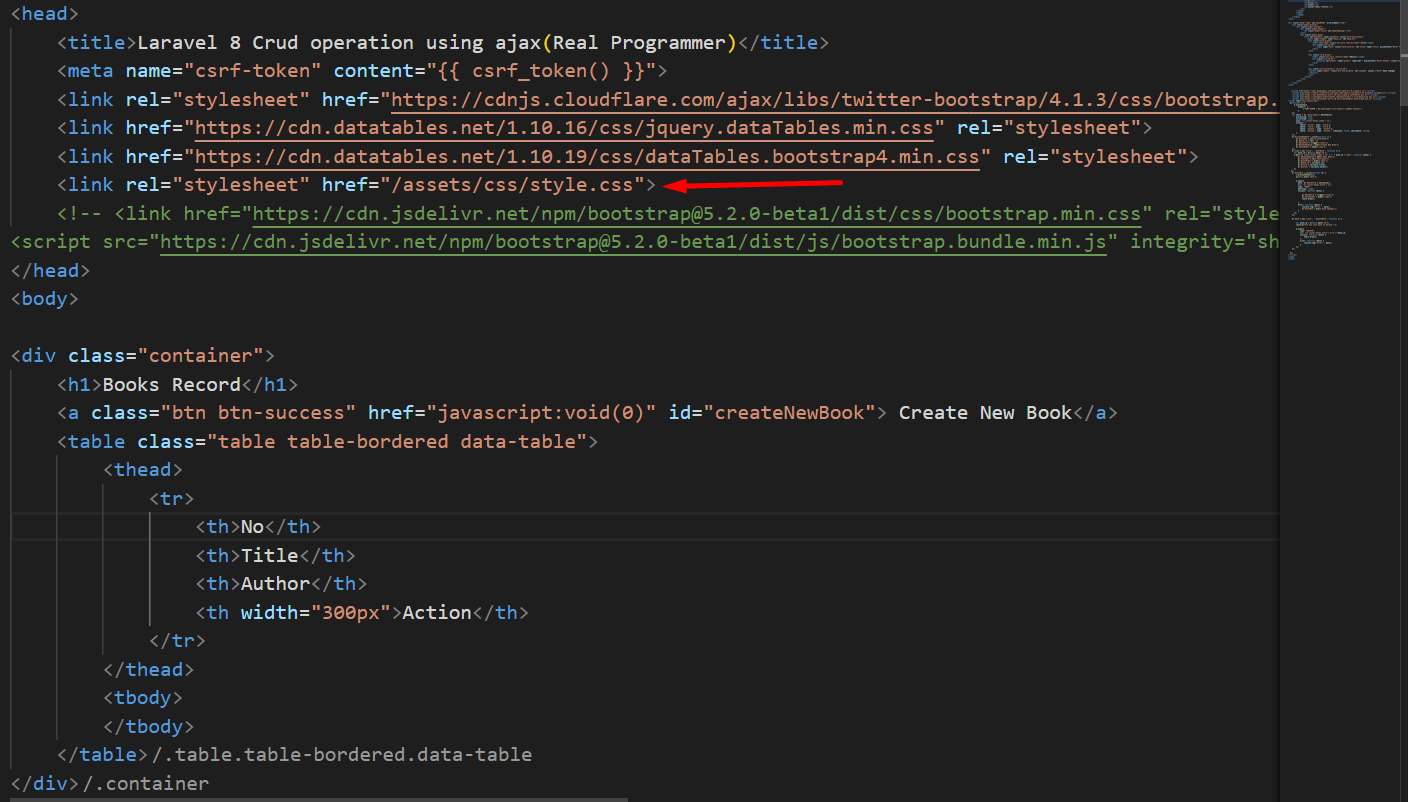Open the commented jsdelivr bootstrap.min.css URL

click(697, 214)
